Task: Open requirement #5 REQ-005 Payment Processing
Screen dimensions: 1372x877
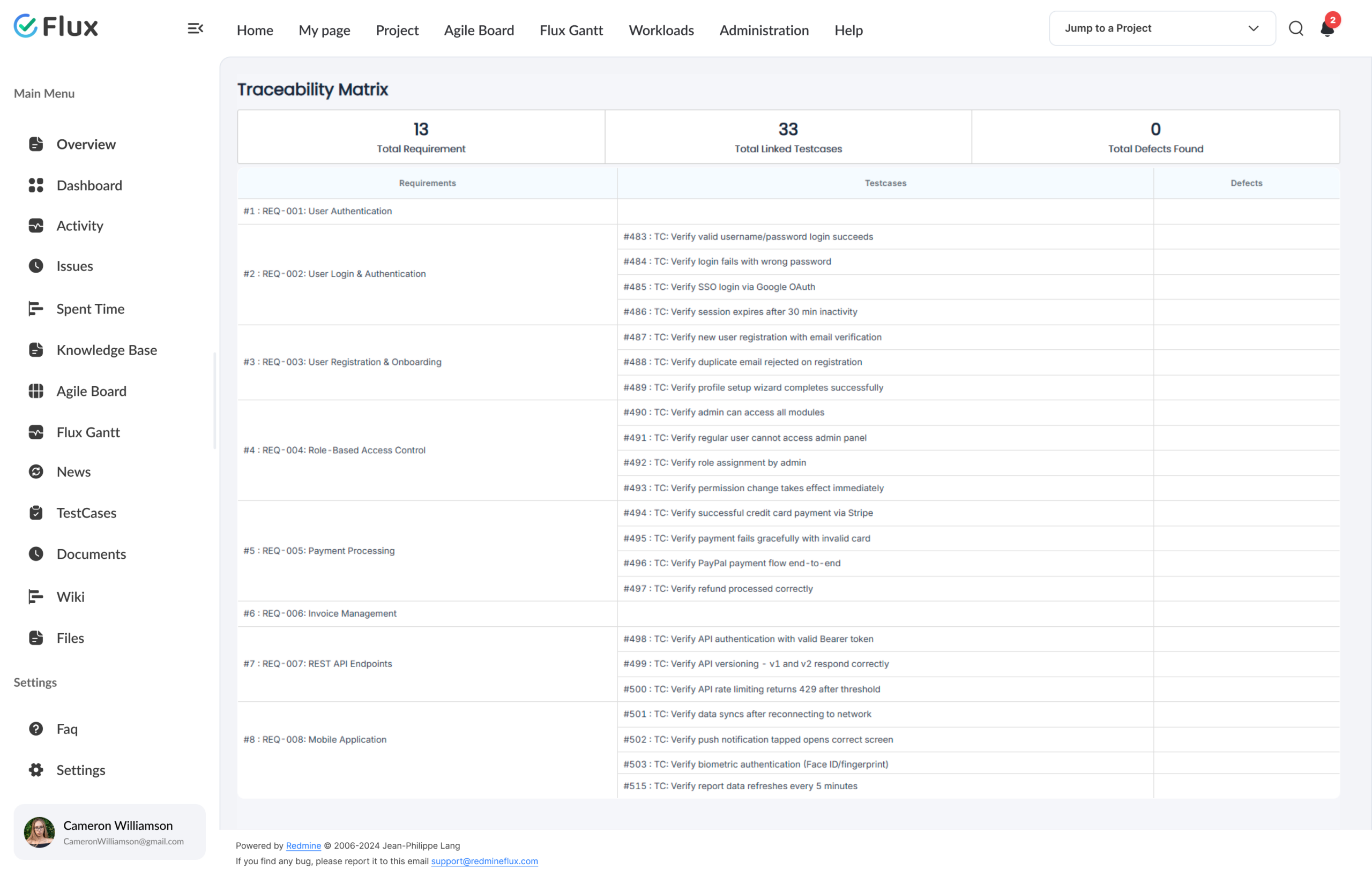Action: tap(319, 550)
